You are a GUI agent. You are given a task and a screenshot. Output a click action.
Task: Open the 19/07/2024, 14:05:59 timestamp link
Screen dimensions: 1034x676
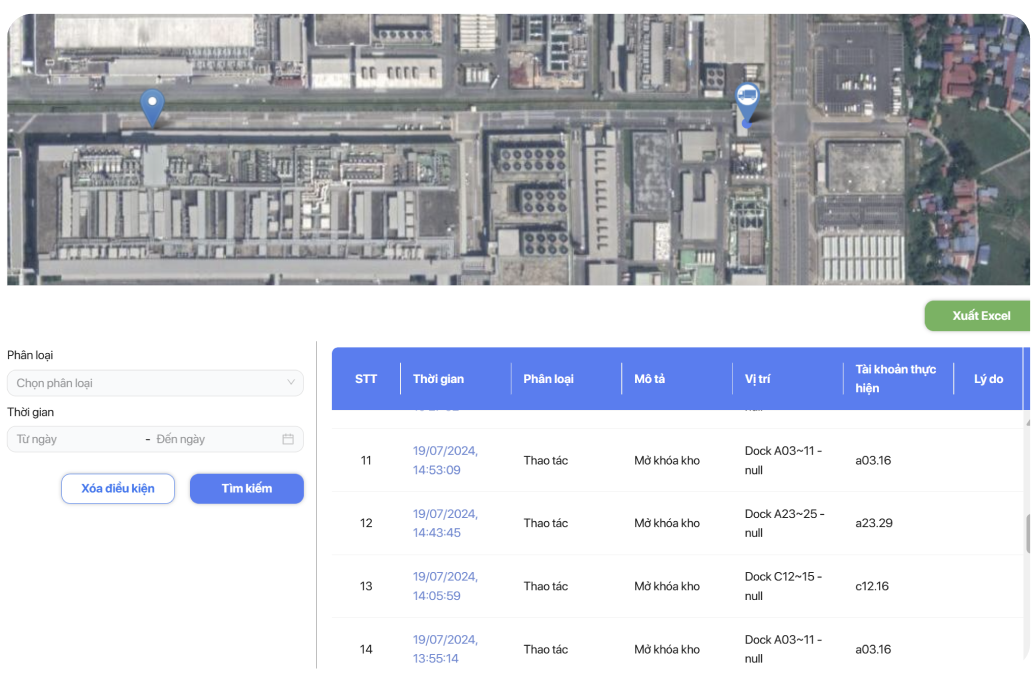(x=445, y=586)
